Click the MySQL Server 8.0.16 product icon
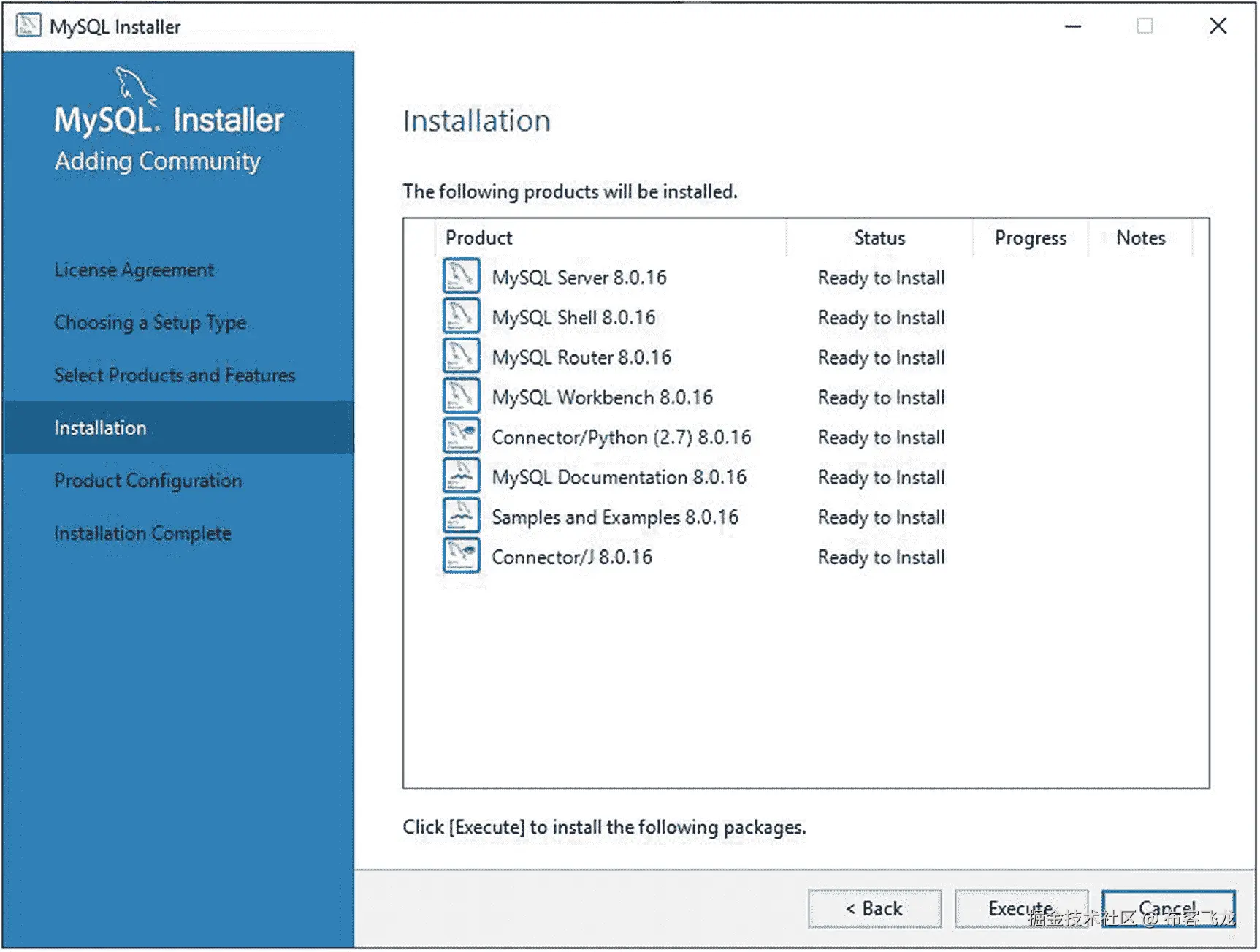 [461, 276]
